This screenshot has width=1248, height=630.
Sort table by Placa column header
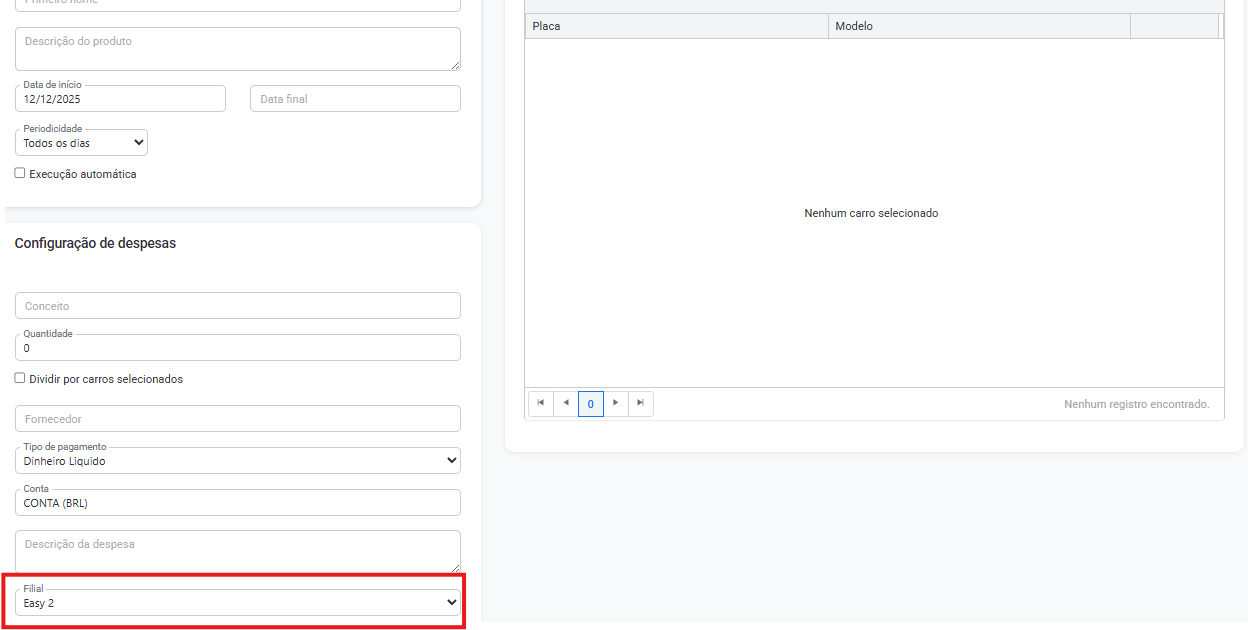point(676,26)
